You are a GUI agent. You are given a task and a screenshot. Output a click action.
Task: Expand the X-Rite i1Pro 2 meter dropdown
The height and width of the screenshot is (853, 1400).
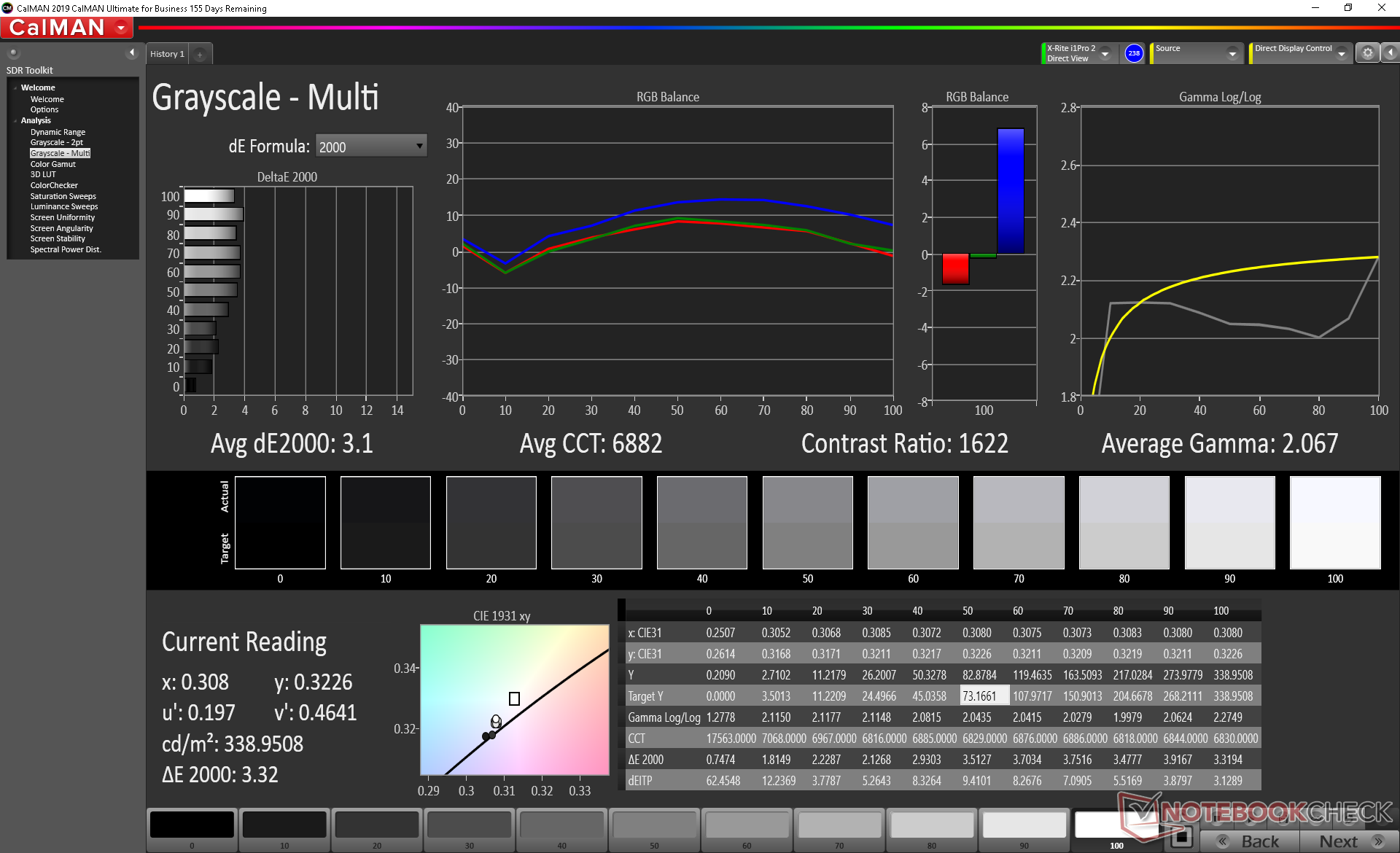click(x=1105, y=54)
